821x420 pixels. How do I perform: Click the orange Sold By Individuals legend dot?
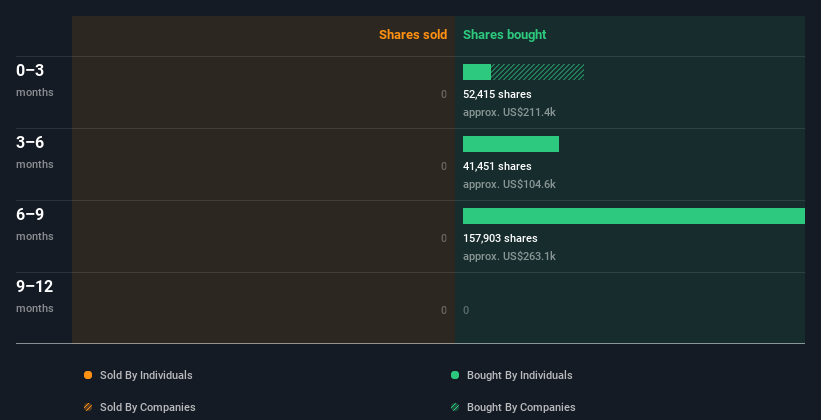(x=88, y=375)
